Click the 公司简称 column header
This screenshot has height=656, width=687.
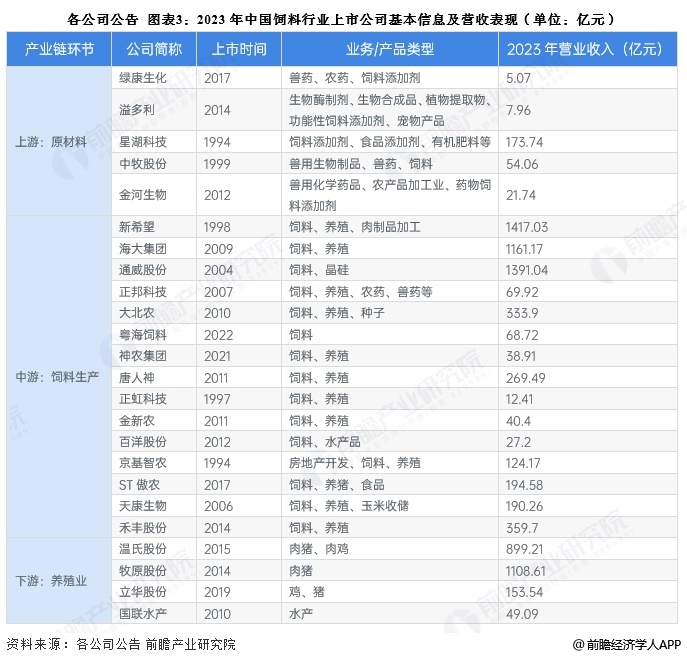coord(154,49)
